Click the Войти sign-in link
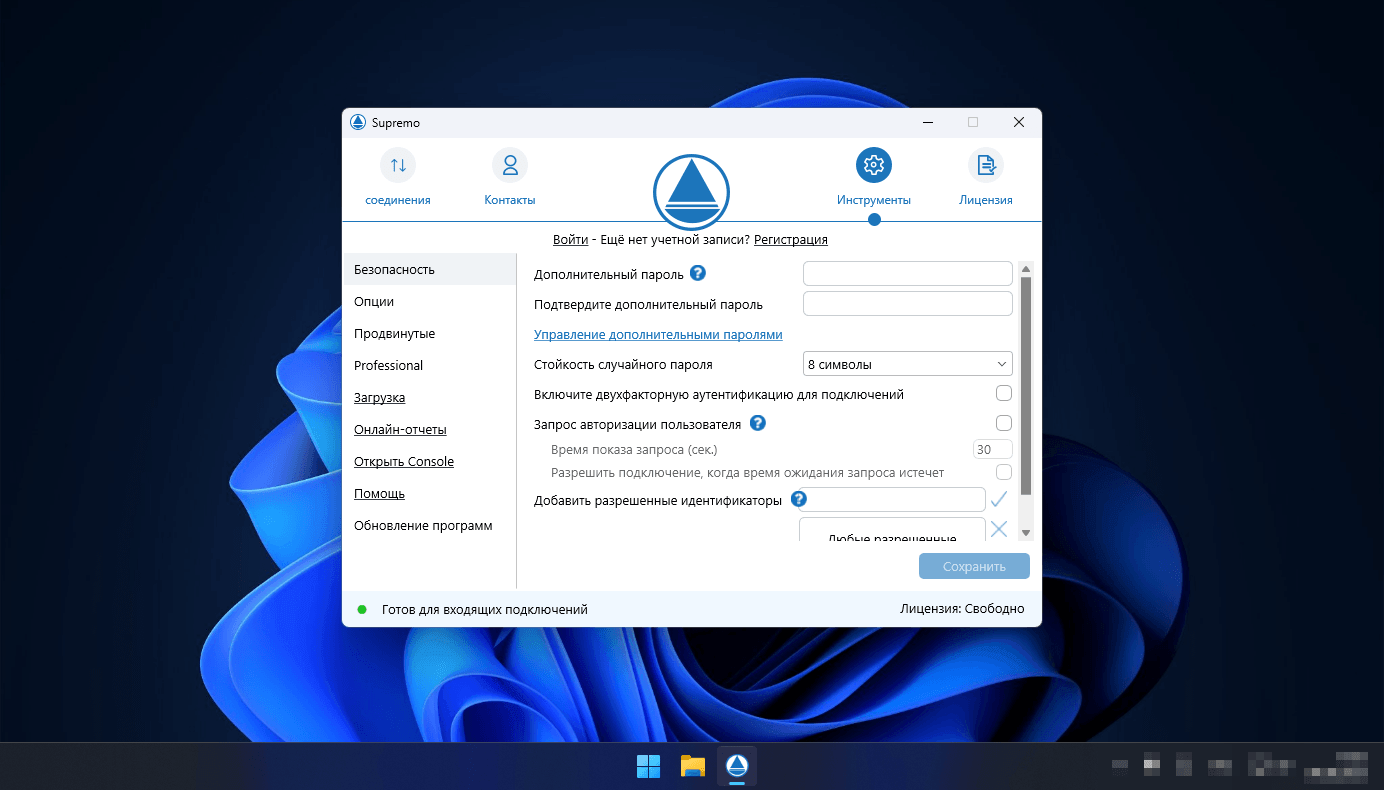Viewport: 1384px width, 790px height. tap(570, 240)
